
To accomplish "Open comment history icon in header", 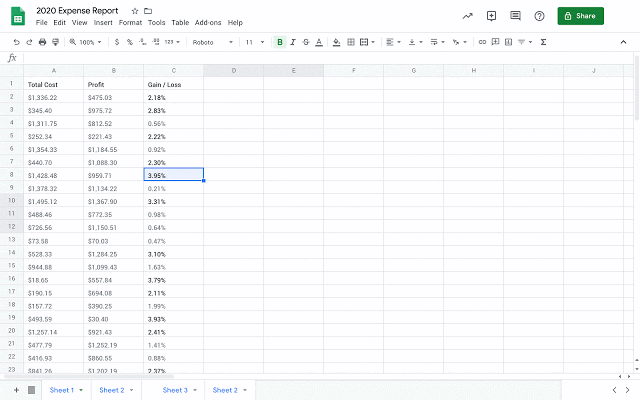I will tap(515, 16).
